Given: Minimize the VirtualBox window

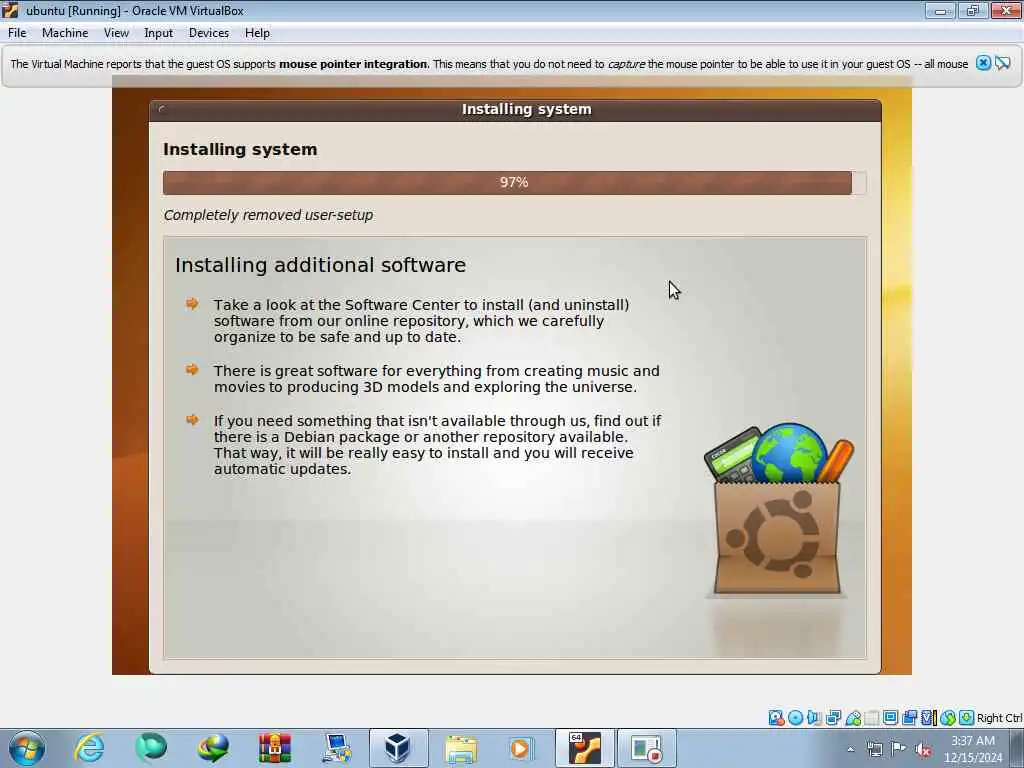Looking at the screenshot, I should [940, 10].
